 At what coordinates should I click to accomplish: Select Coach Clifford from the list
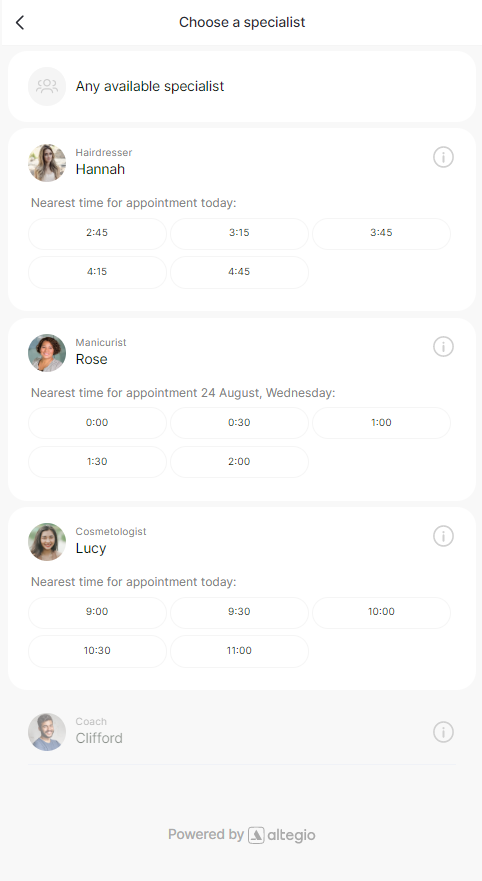coord(242,732)
